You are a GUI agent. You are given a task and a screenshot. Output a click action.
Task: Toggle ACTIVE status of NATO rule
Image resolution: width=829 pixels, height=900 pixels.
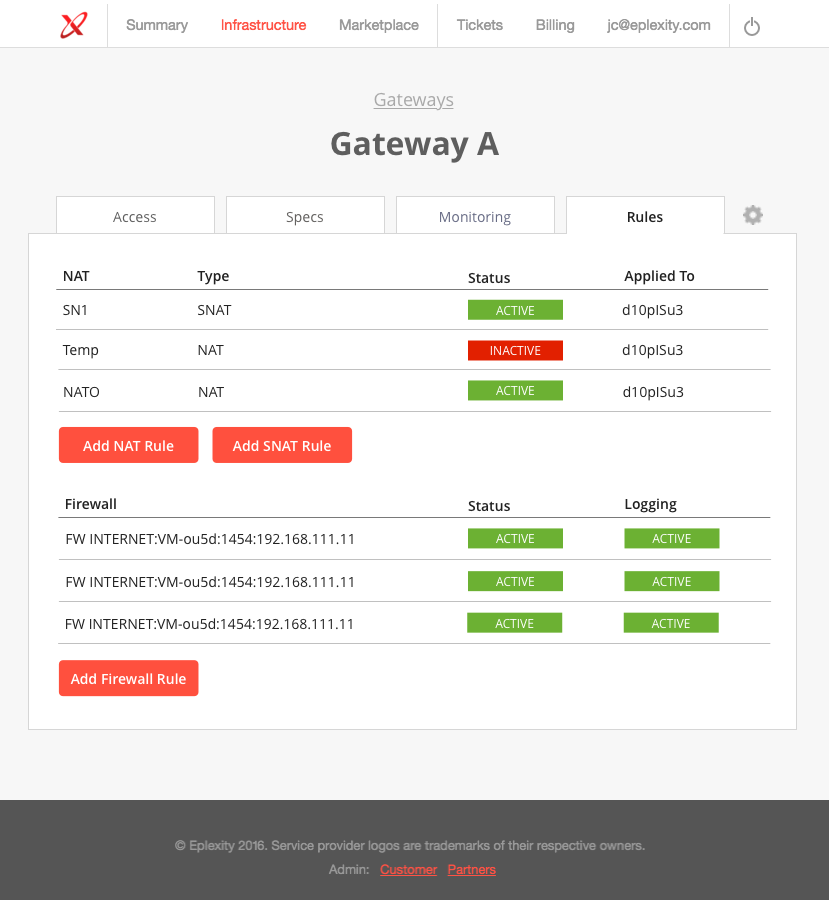(515, 390)
